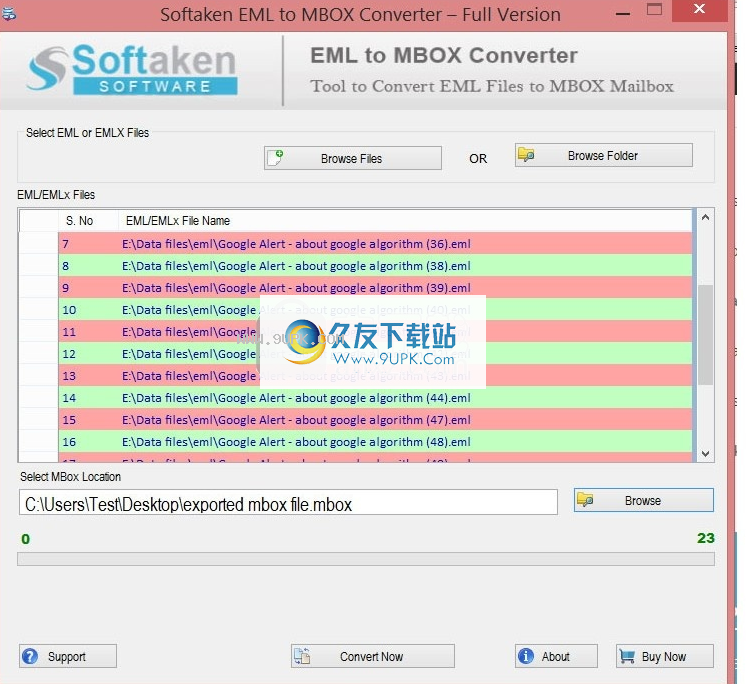Click the Softaken Software logo
Viewport: 746px width, 684px height.
[x=132, y=69]
